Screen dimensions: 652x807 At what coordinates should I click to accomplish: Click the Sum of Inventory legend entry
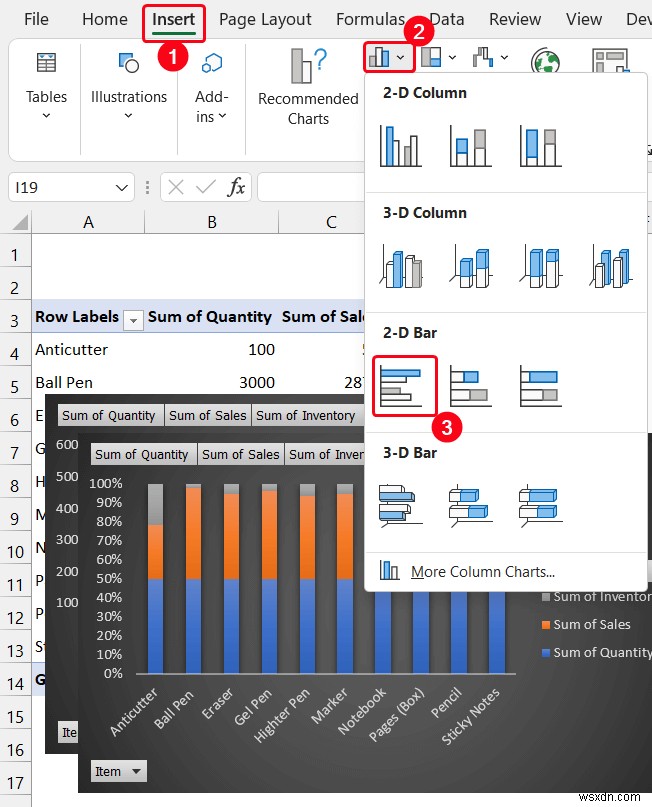(597, 597)
